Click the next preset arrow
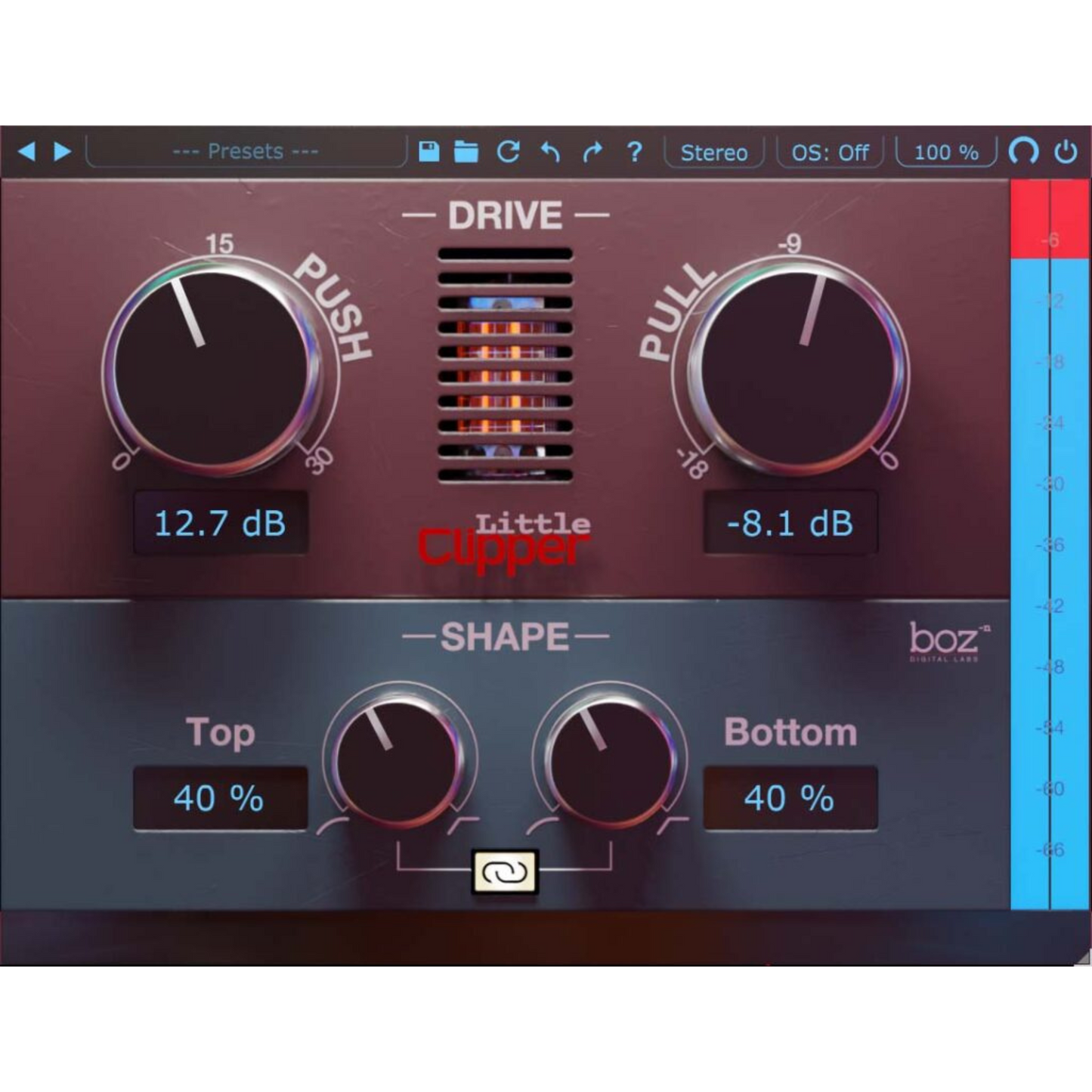The image size is (1092, 1092). coord(63,151)
